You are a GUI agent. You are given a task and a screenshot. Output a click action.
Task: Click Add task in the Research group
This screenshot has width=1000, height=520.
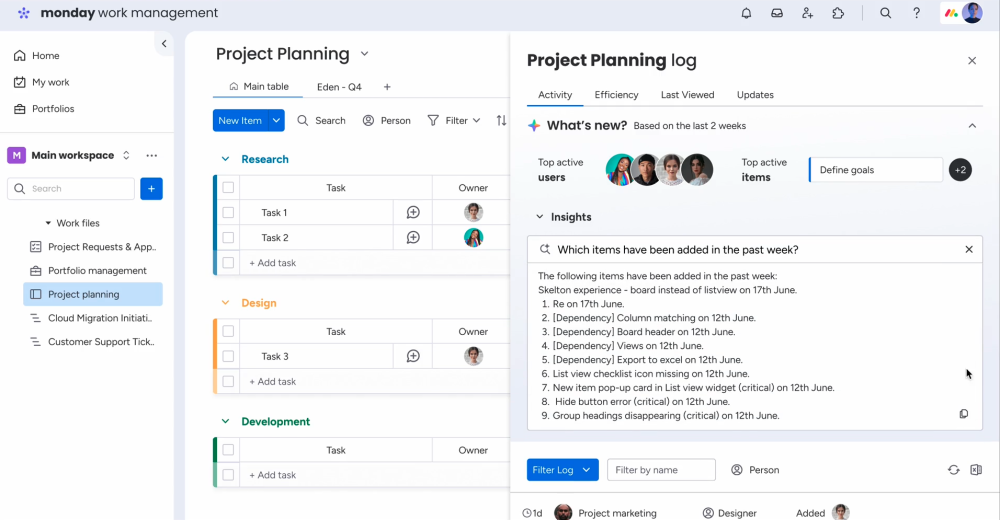[x=272, y=262]
